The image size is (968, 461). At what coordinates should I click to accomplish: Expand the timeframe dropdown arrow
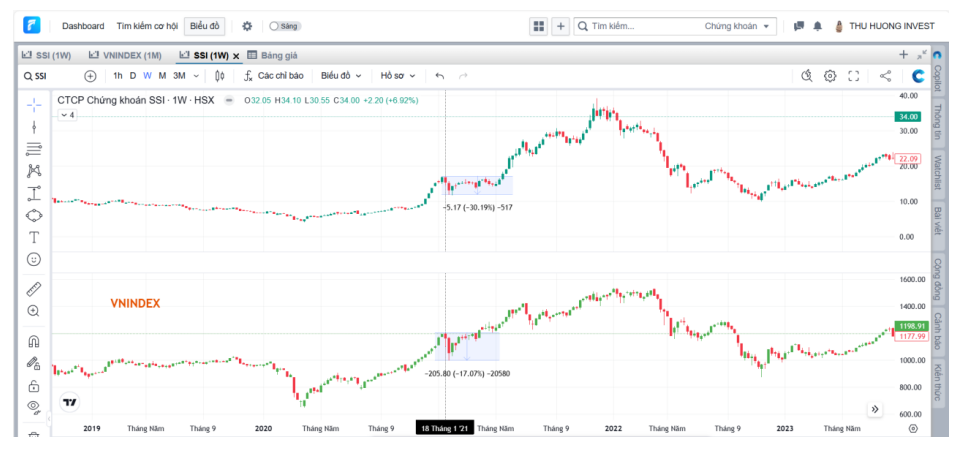[196, 76]
